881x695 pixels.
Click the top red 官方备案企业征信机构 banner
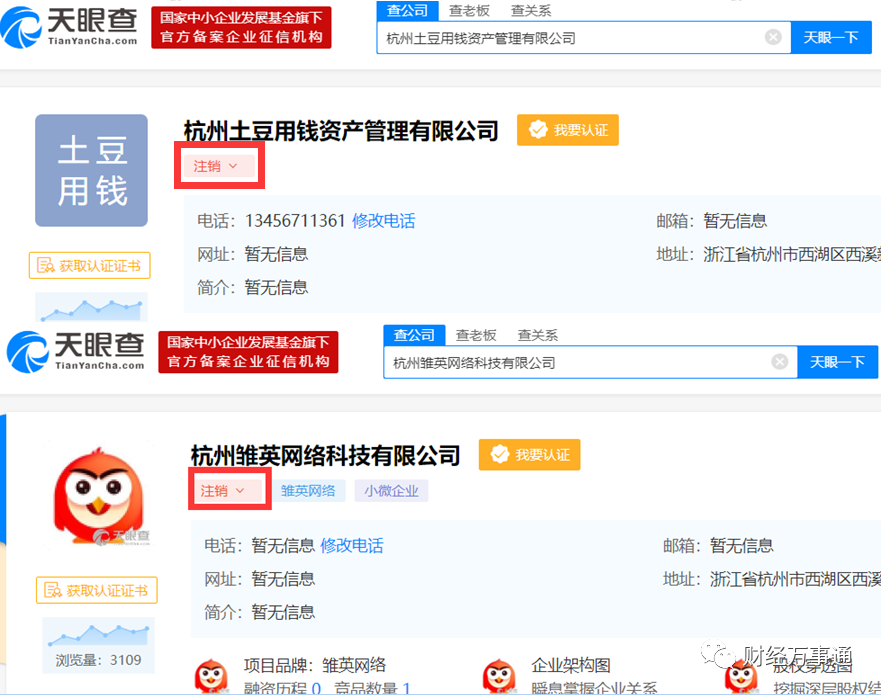pyautogui.click(x=241, y=27)
